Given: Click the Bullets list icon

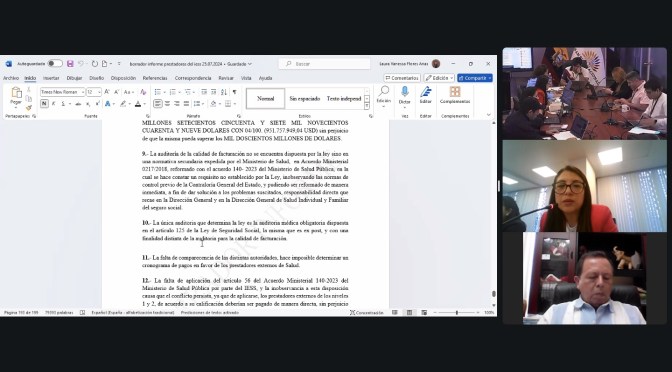Looking at the screenshot, I should point(158,92).
